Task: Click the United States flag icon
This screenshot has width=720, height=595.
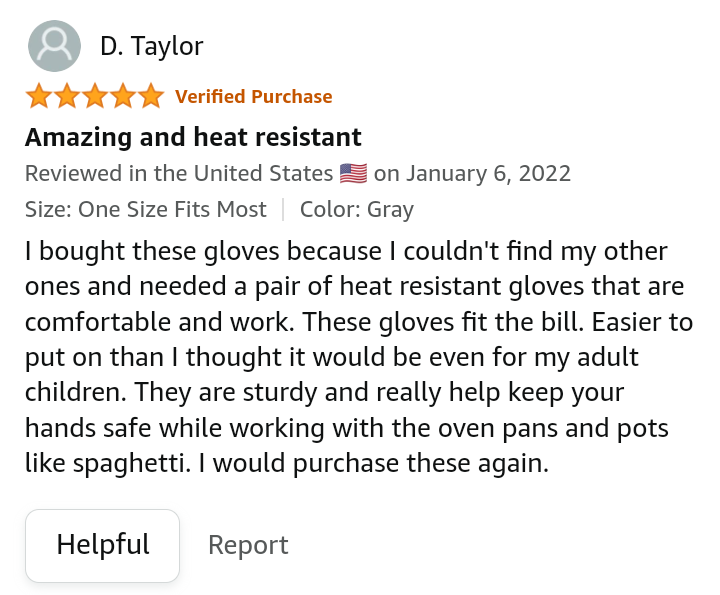Action: (353, 174)
